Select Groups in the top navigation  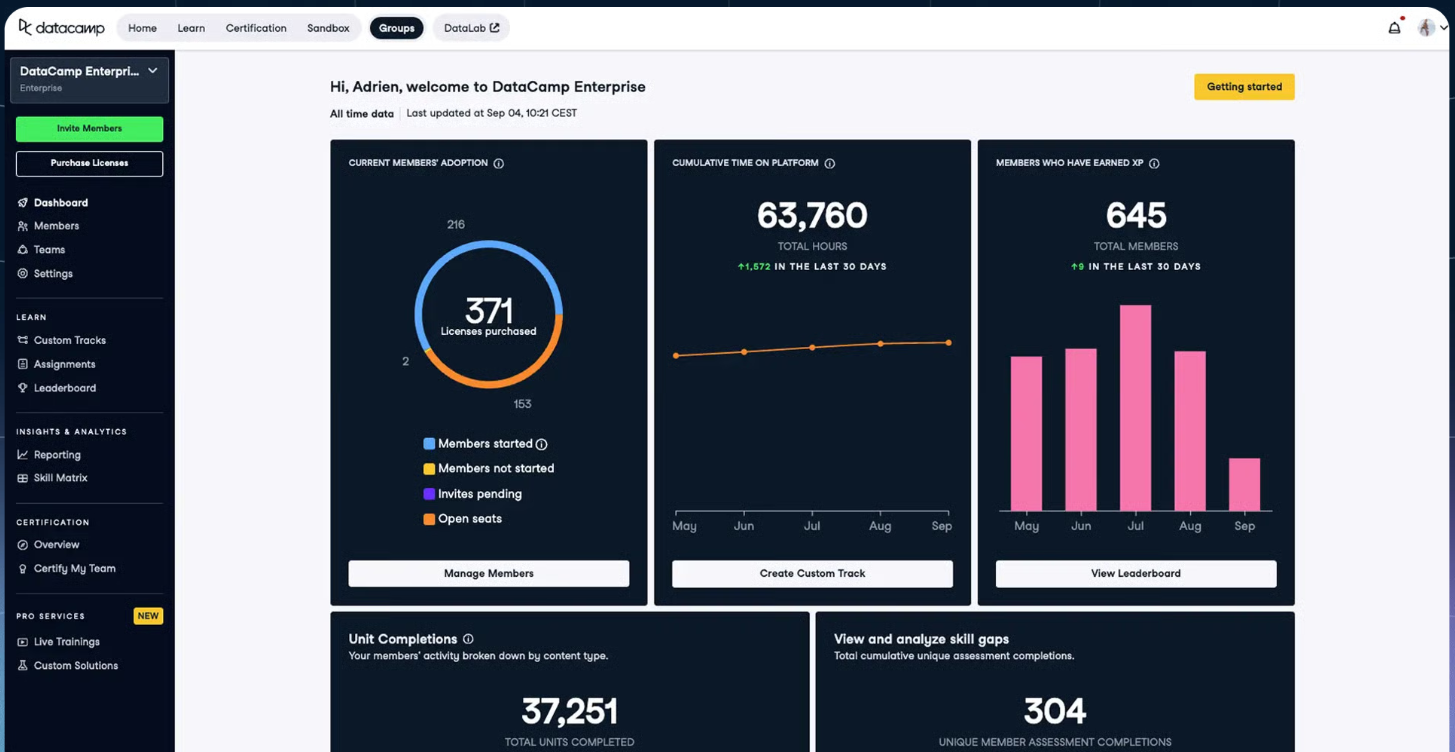396,28
